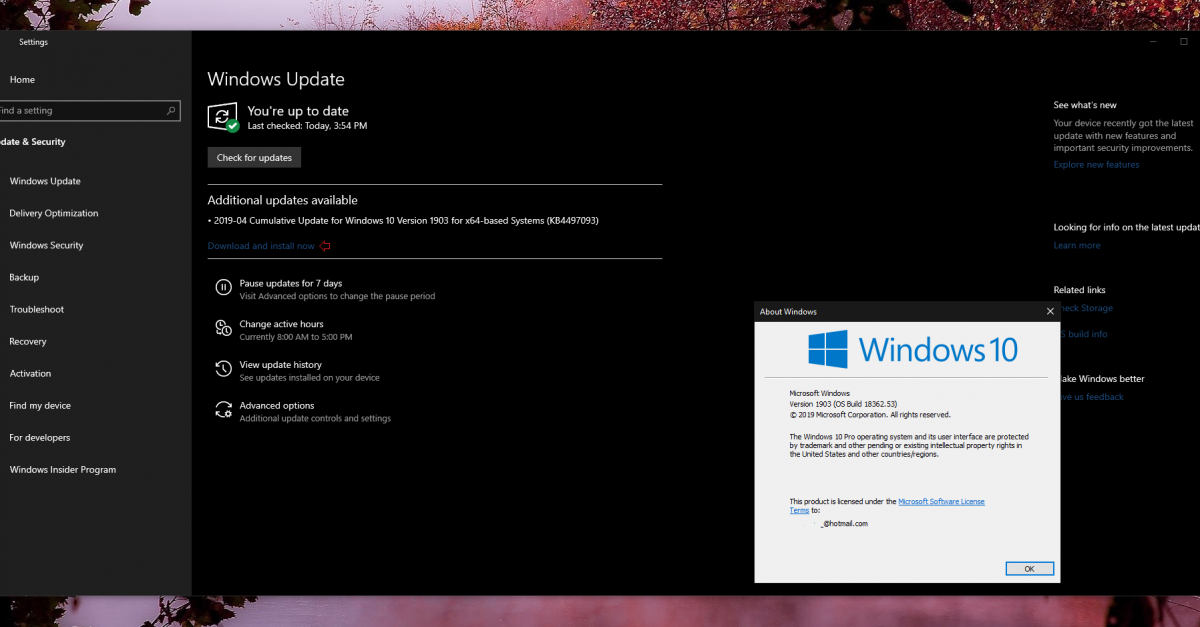Click the hotmail.com licensee address text
The height and width of the screenshot is (627, 1200).
click(x=844, y=524)
